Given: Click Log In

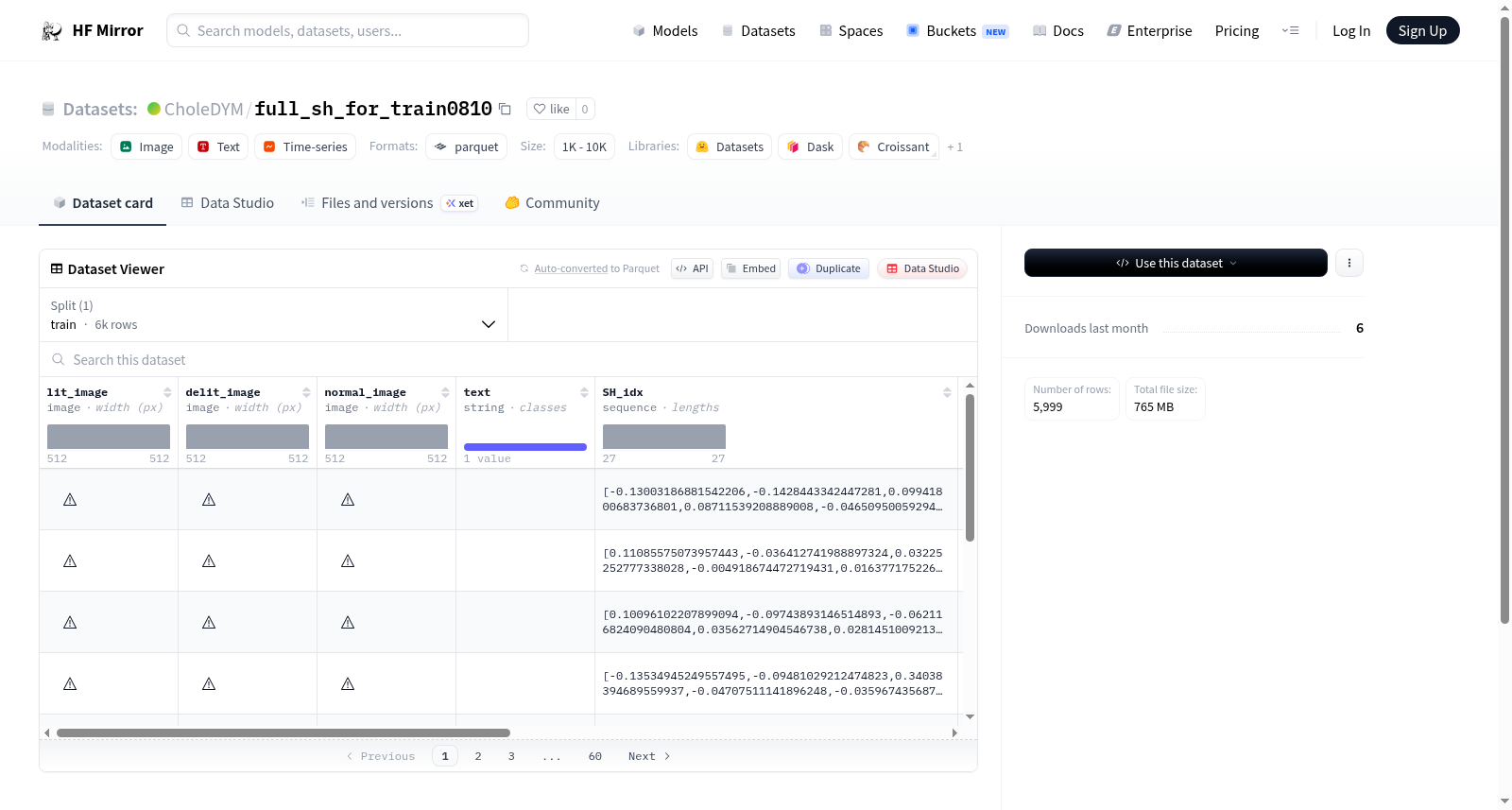Looking at the screenshot, I should coord(1351,31).
